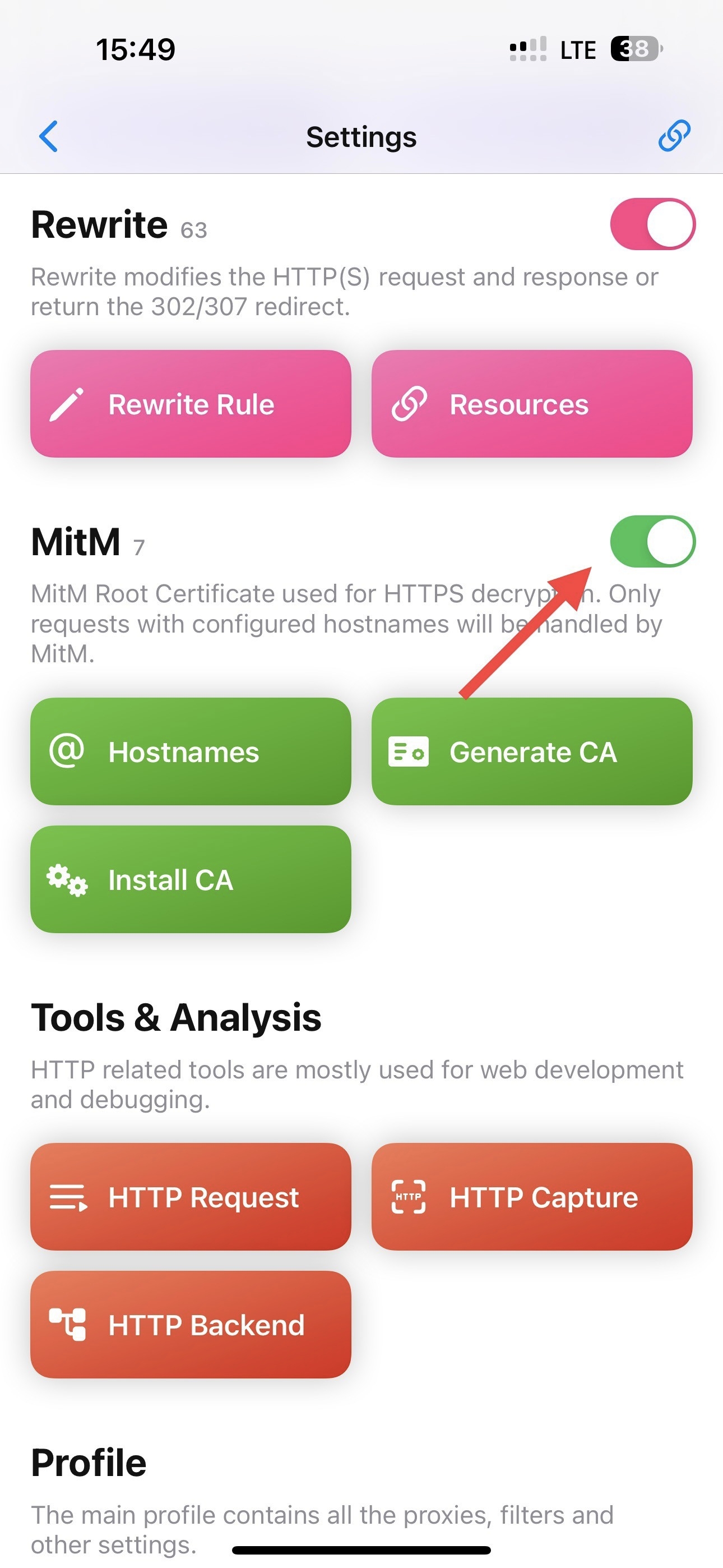Viewport: 723px width, 1568px height.
Task: Tap the @ icon on Hostnames
Action: tap(67, 751)
